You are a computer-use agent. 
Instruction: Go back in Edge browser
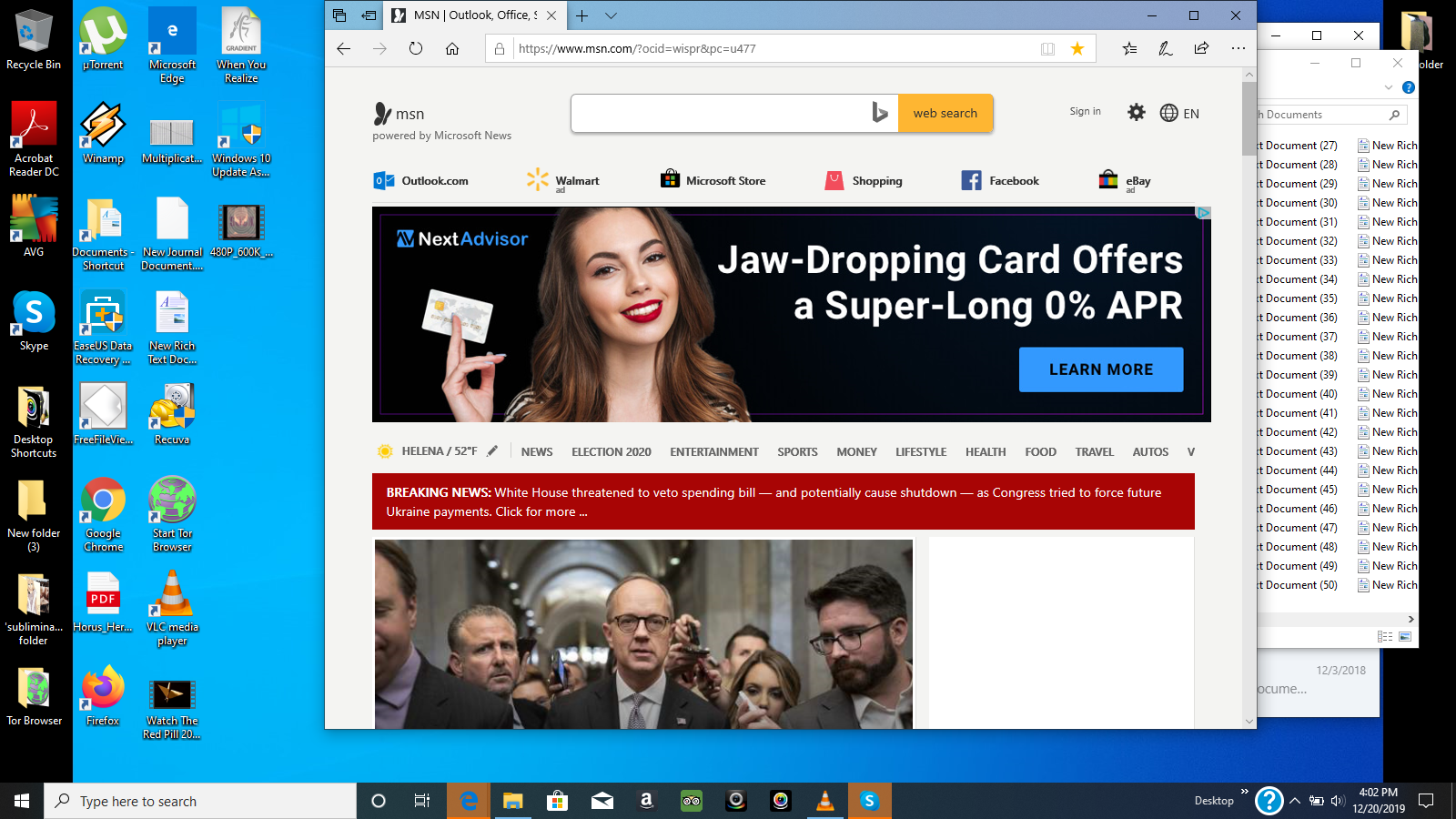[344, 48]
